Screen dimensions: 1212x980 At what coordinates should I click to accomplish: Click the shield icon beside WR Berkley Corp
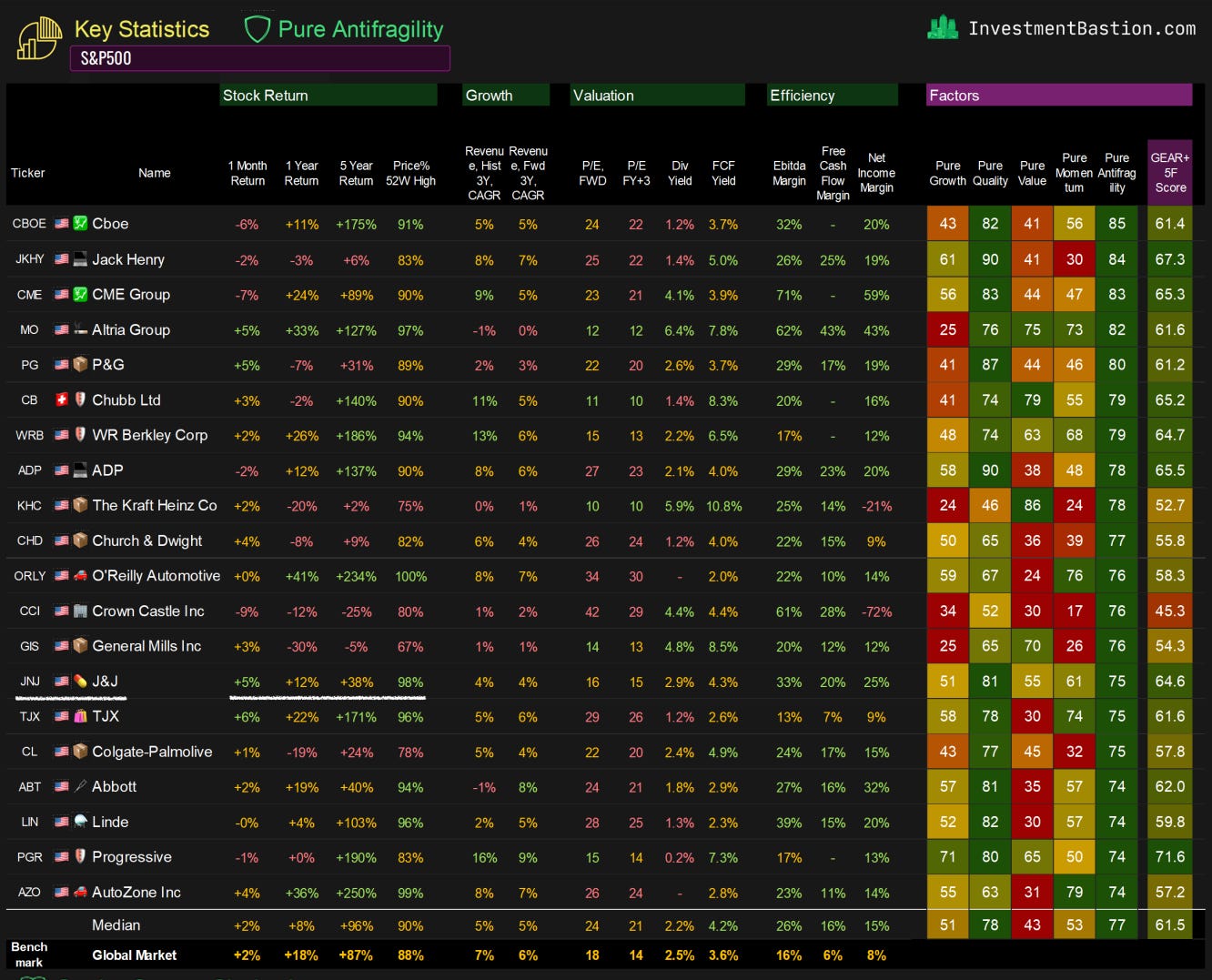click(x=80, y=435)
